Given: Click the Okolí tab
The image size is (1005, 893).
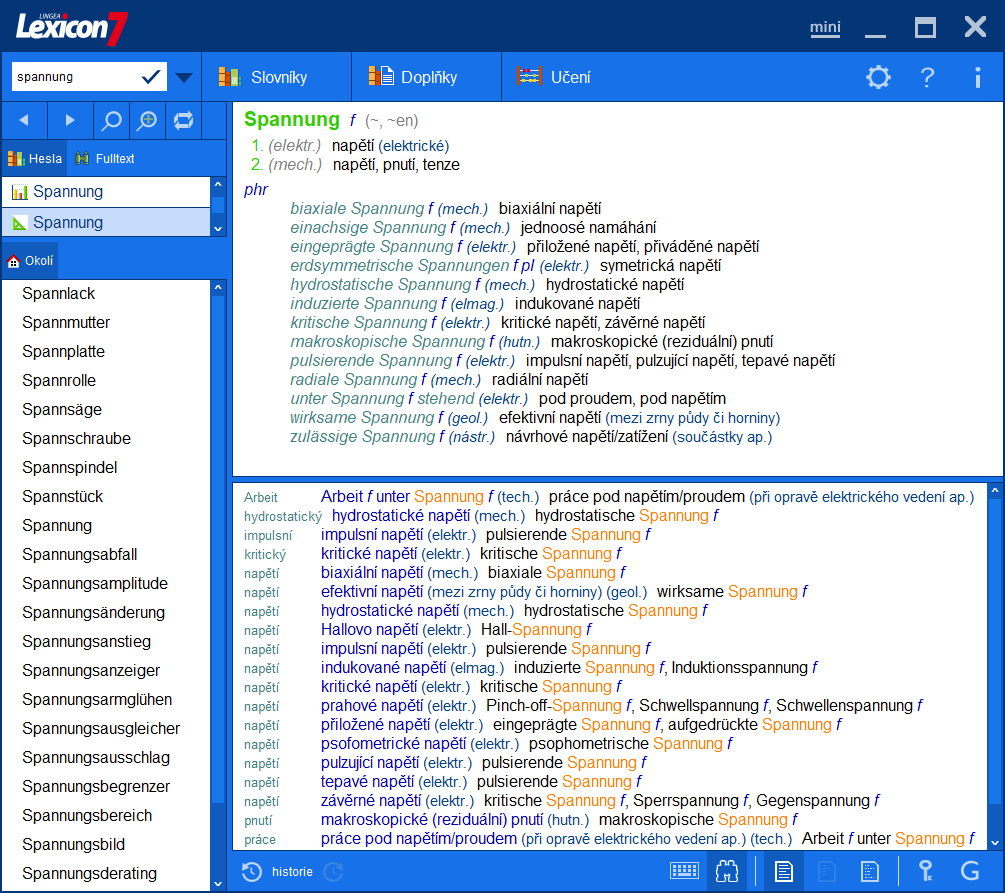Looking at the screenshot, I should [x=30, y=261].
